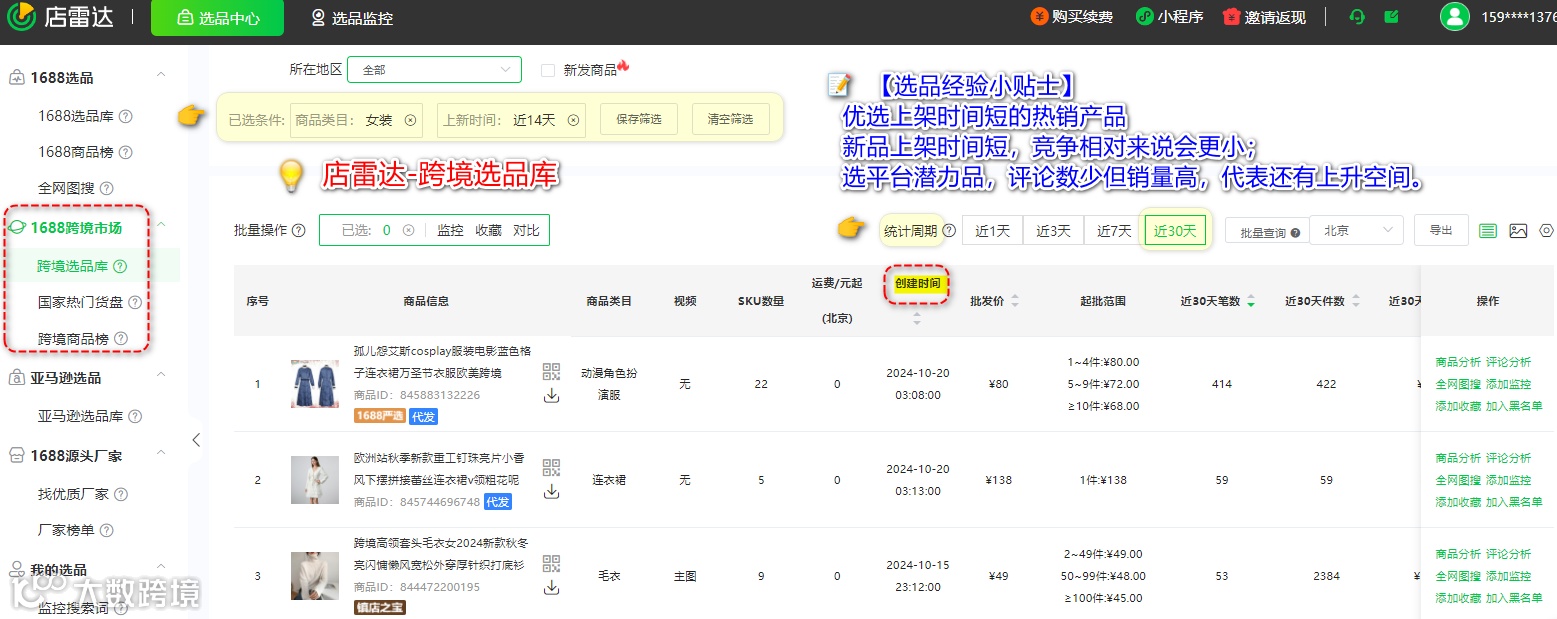Collapse 1688选品 sidebar section
The height and width of the screenshot is (619, 1557).
[x=161, y=77]
